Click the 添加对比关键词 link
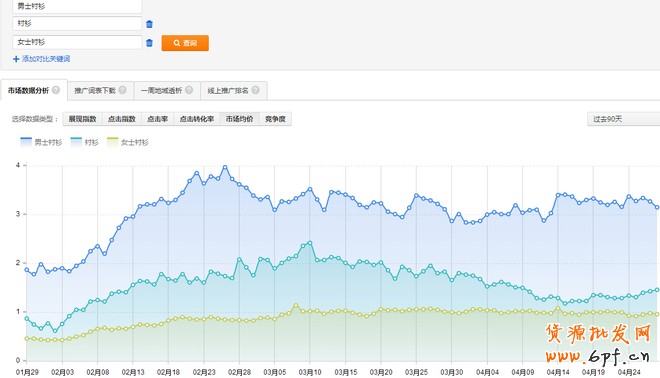This screenshot has height=378, width=660. pyautogui.click(x=46, y=59)
